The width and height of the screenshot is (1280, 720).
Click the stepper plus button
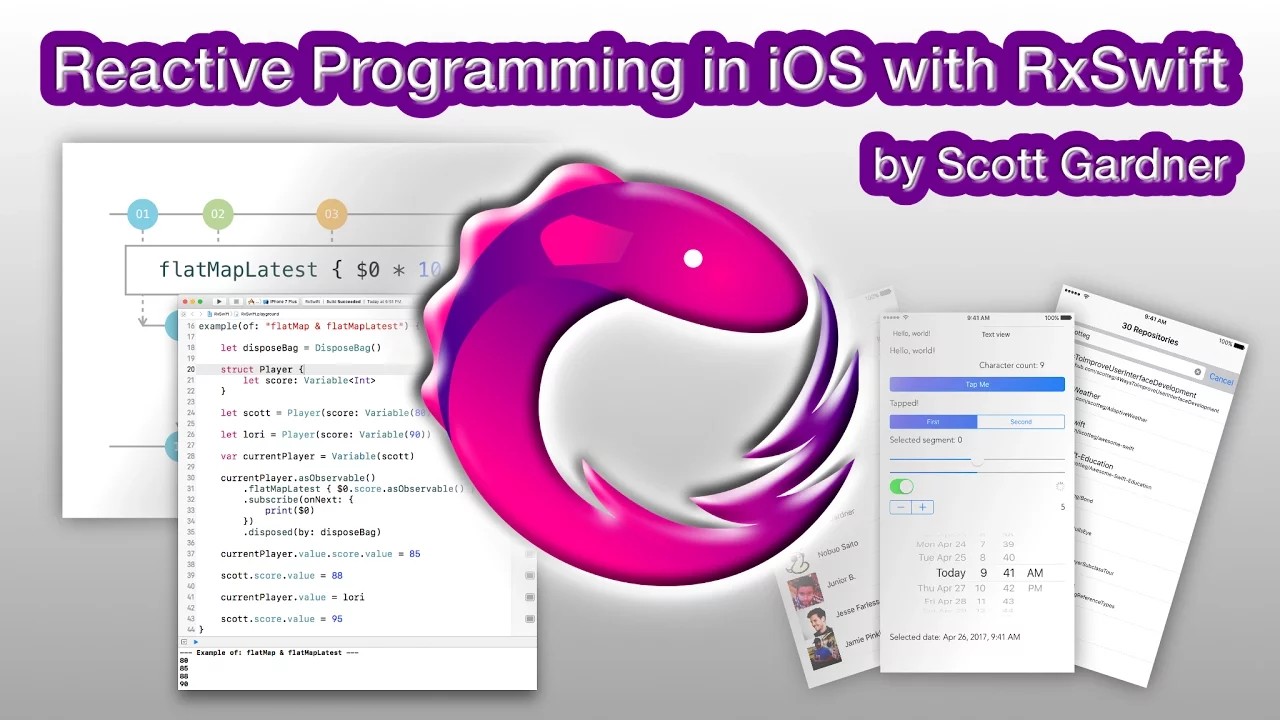923,507
